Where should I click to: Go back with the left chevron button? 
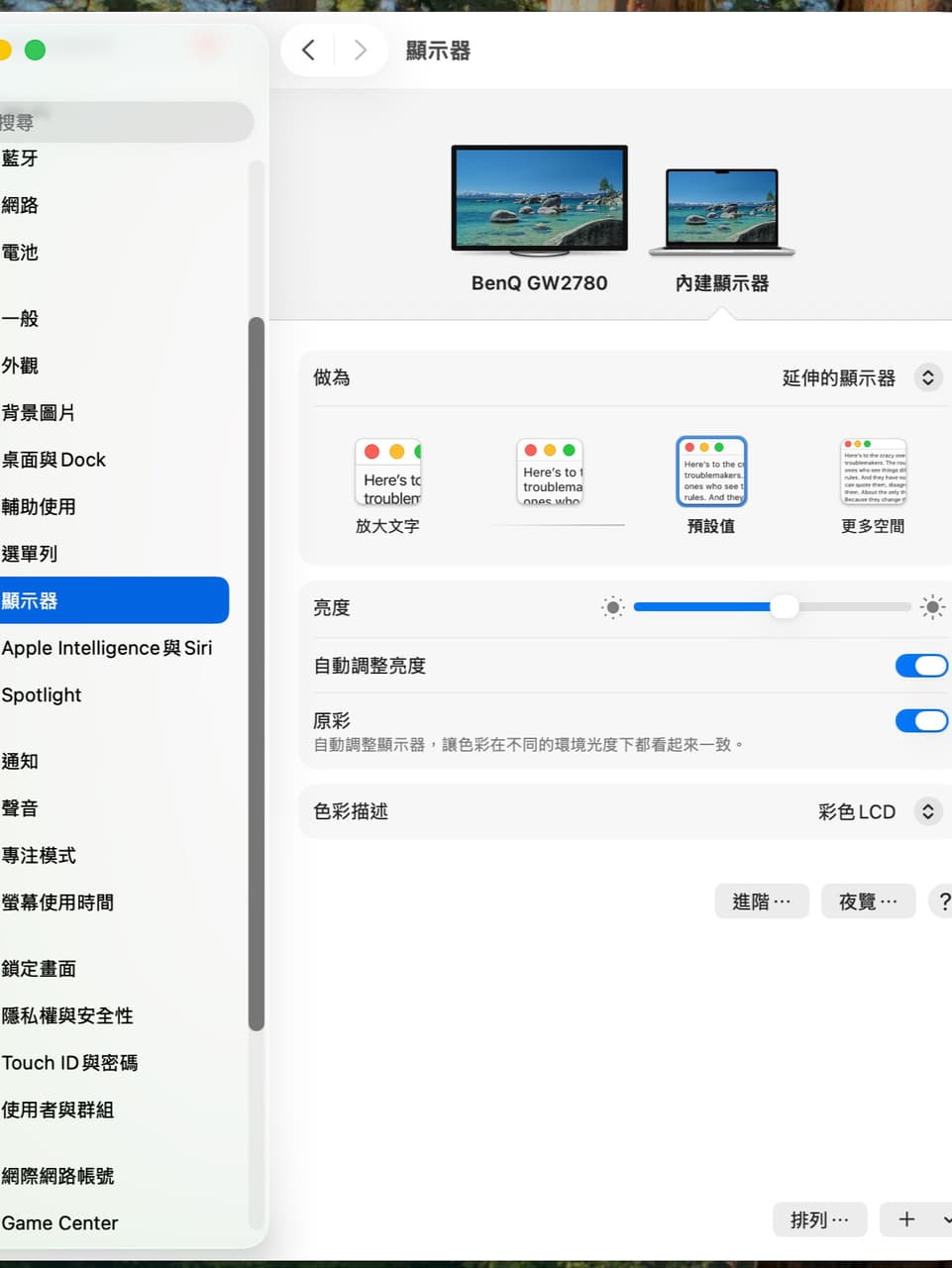[x=309, y=51]
